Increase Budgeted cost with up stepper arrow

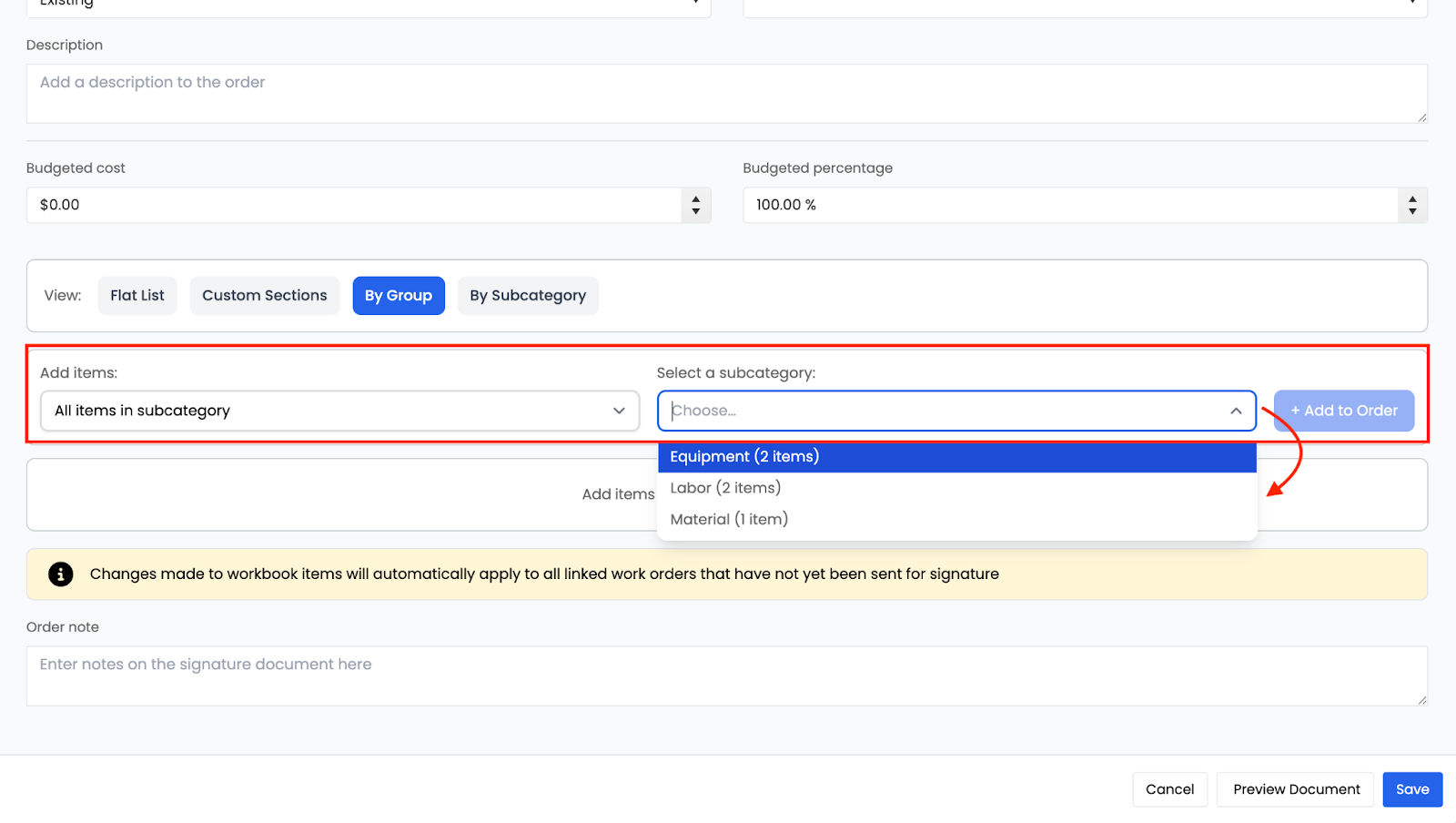click(x=695, y=198)
